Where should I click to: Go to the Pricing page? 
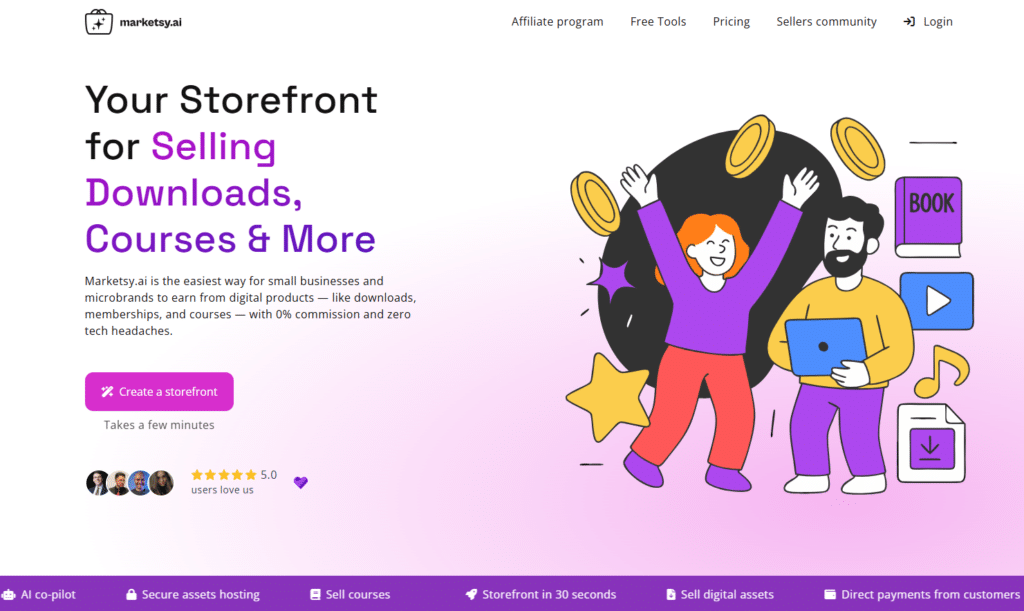pos(731,22)
